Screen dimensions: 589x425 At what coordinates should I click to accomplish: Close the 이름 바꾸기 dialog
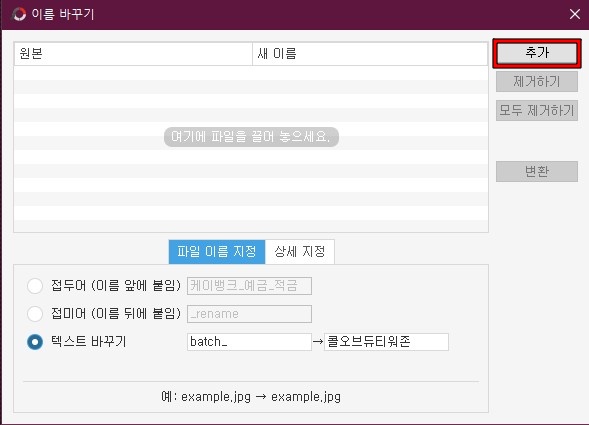click(x=575, y=14)
